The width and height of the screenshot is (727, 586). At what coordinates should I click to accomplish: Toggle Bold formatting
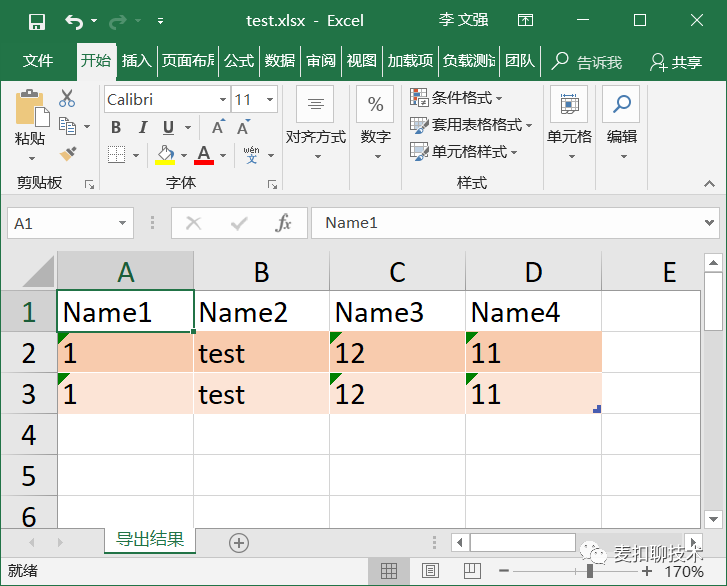116,127
